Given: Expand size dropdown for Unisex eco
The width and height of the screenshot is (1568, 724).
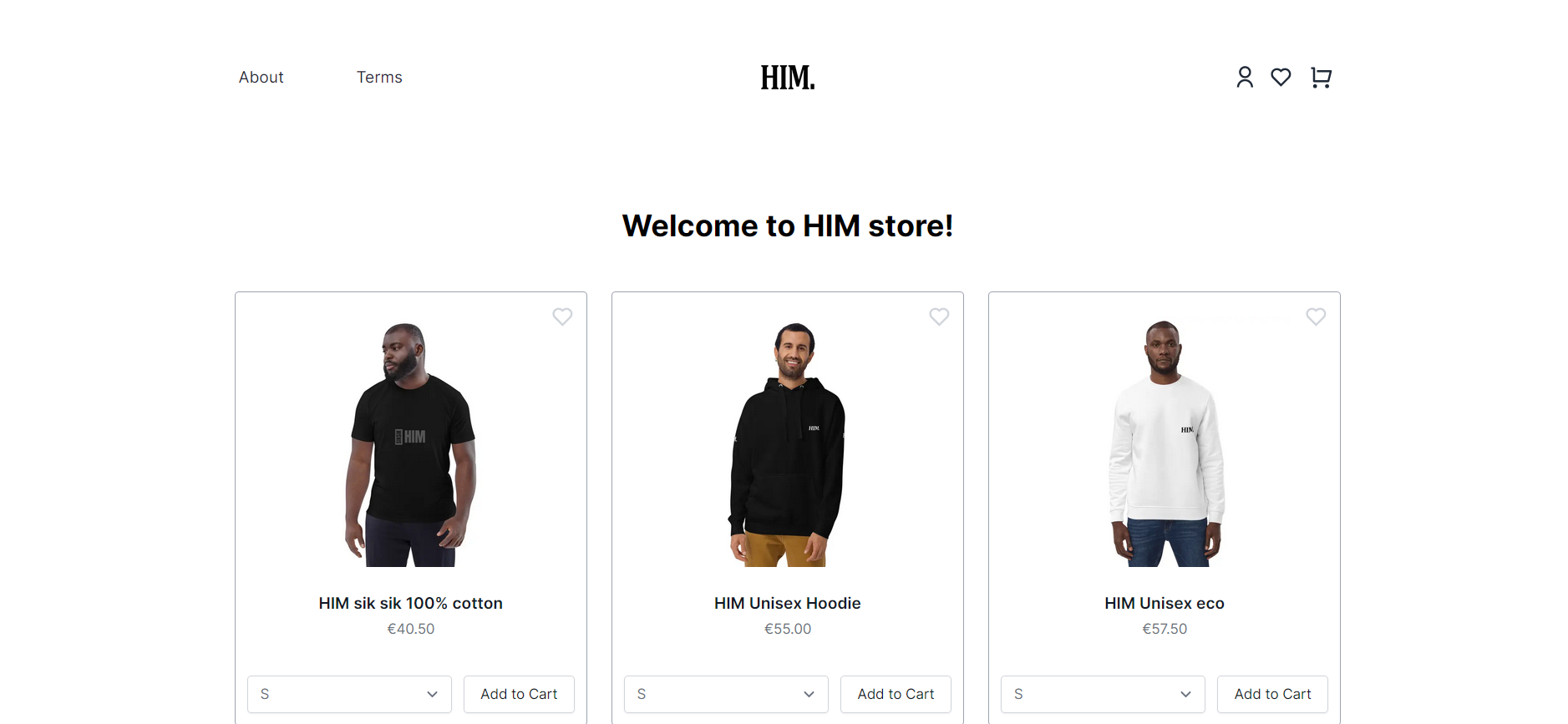Looking at the screenshot, I should coord(1103,694).
